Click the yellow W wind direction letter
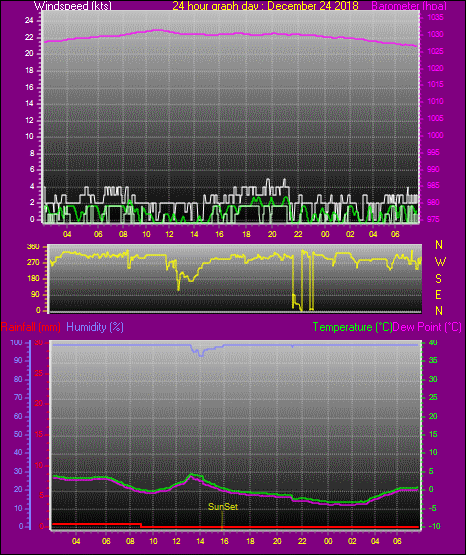This screenshot has height=555, width=466. coord(440,262)
